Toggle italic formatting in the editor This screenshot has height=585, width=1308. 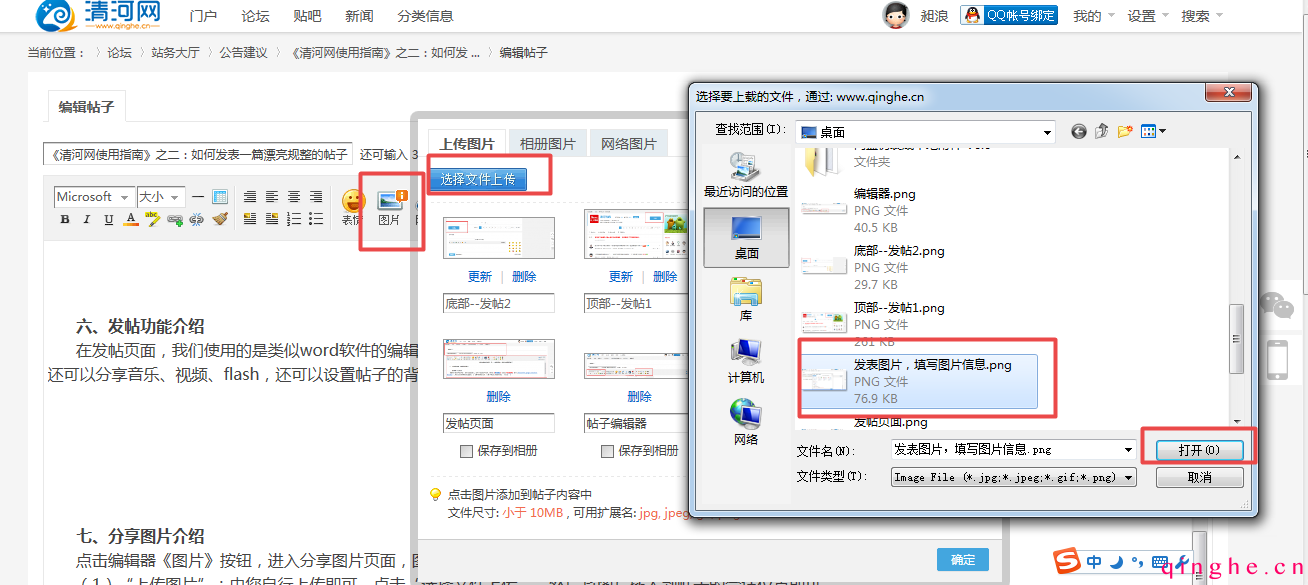tap(87, 219)
